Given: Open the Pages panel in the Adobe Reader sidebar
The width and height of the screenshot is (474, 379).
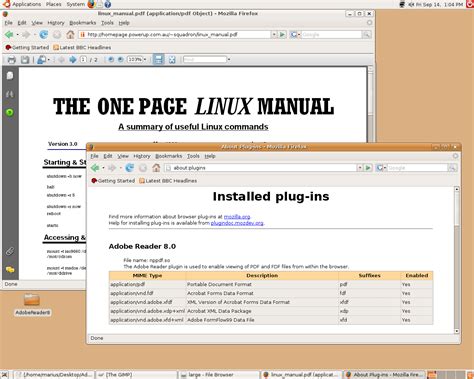Looking at the screenshot, I should pyautogui.click(x=10, y=76).
